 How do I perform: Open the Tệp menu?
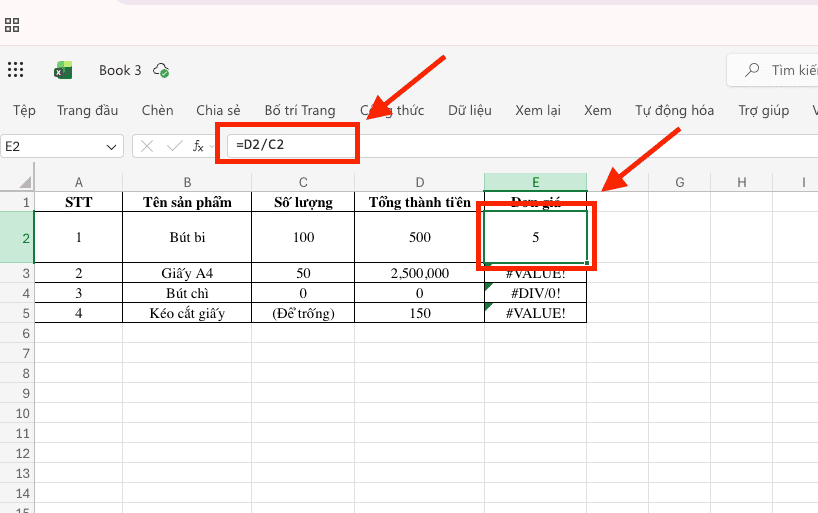click(25, 111)
